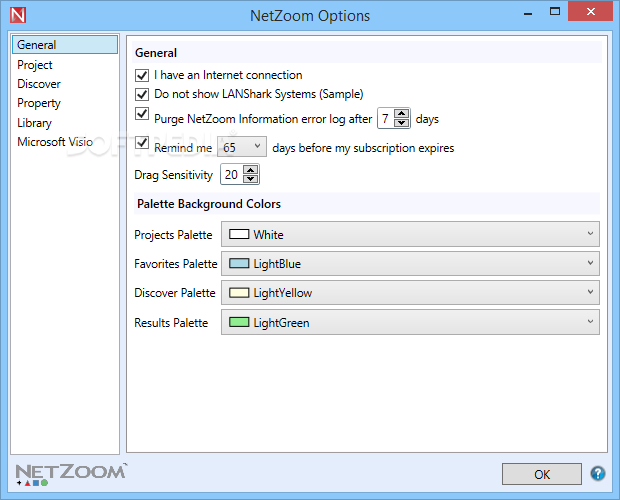Viewport: 620px width, 500px height.
Task: Switch to the Project options category
Action: tap(35, 64)
